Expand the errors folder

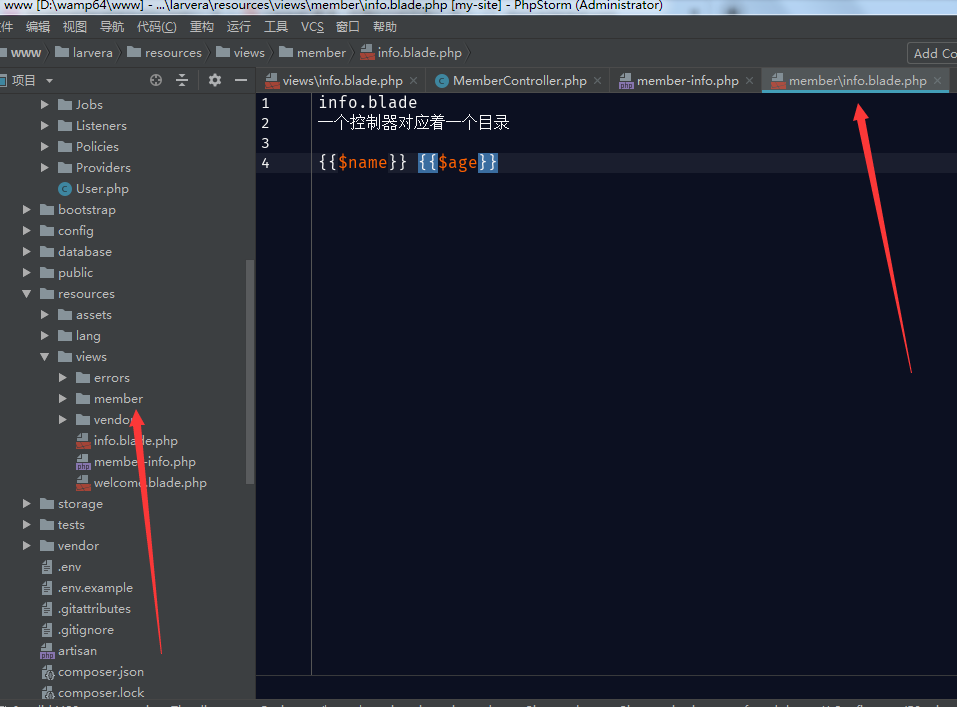63,378
